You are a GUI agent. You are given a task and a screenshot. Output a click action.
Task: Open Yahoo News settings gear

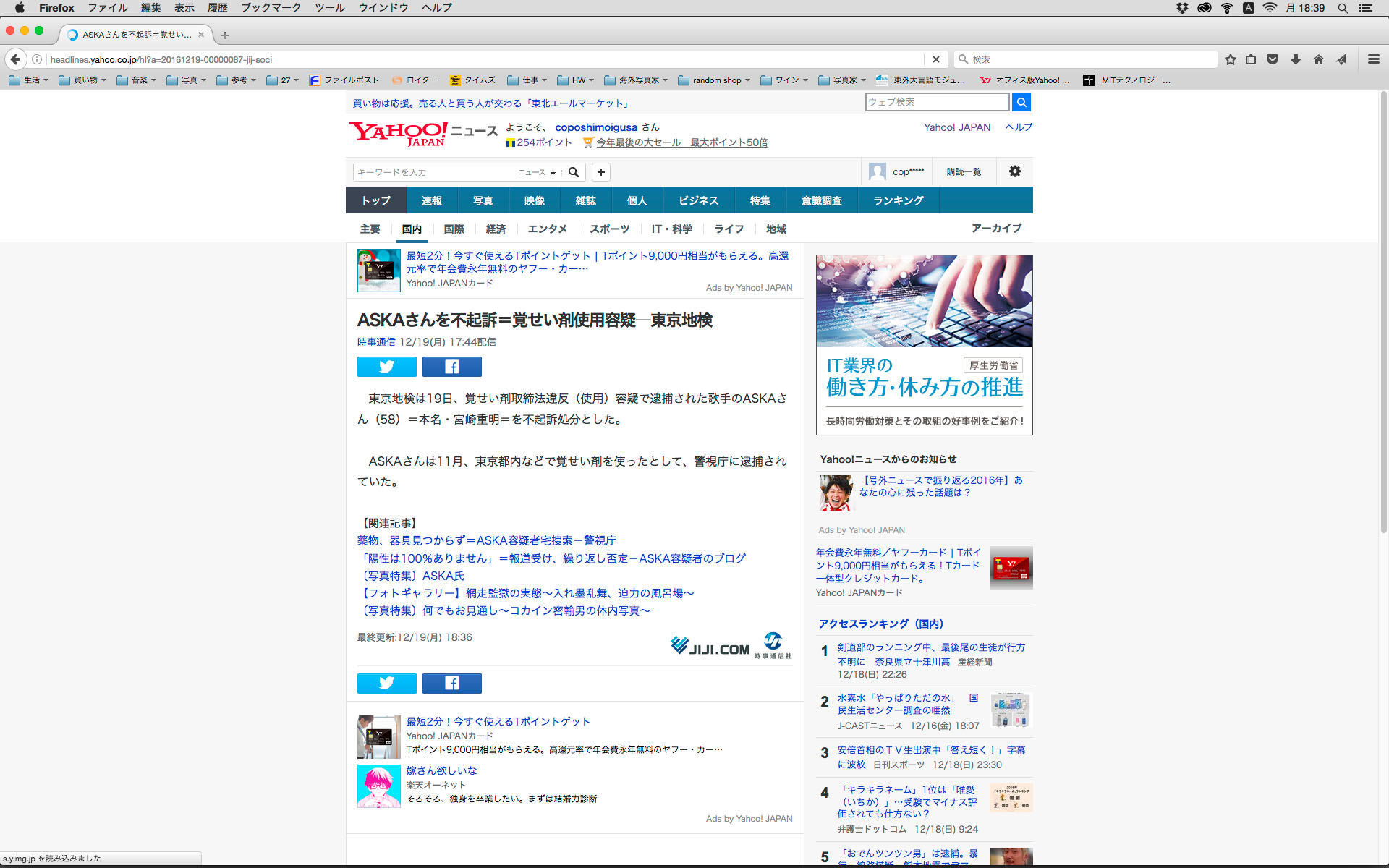click(1014, 171)
